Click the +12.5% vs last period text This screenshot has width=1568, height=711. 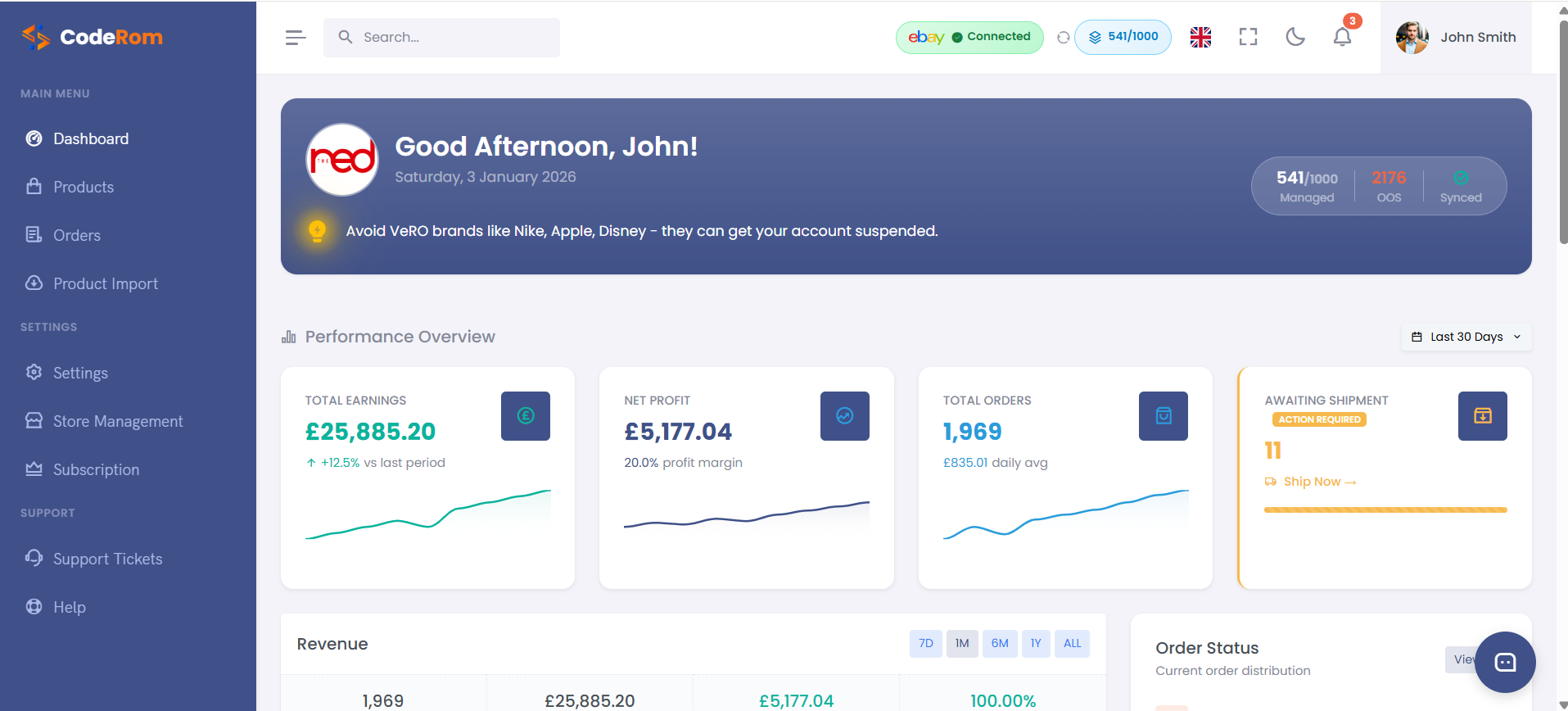coord(375,463)
